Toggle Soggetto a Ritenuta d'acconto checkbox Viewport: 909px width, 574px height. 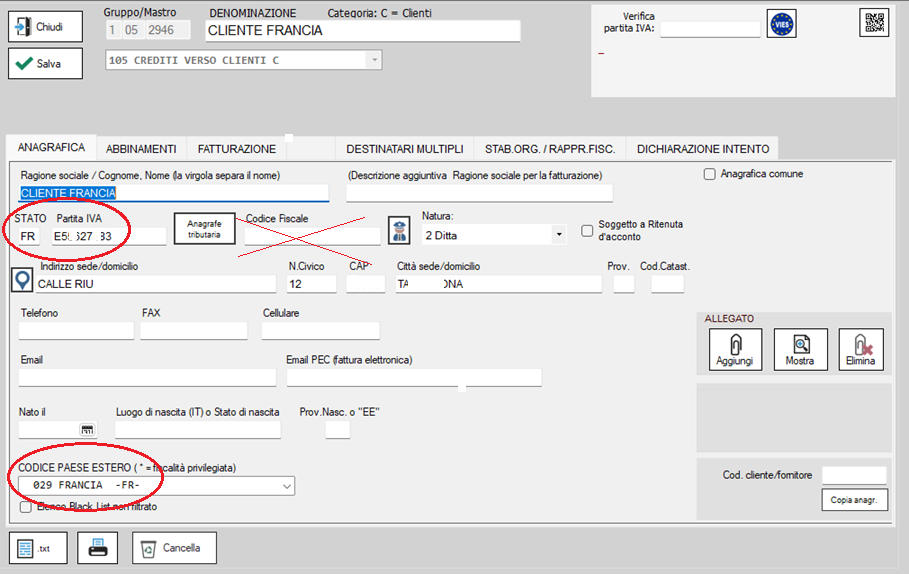pos(587,231)
